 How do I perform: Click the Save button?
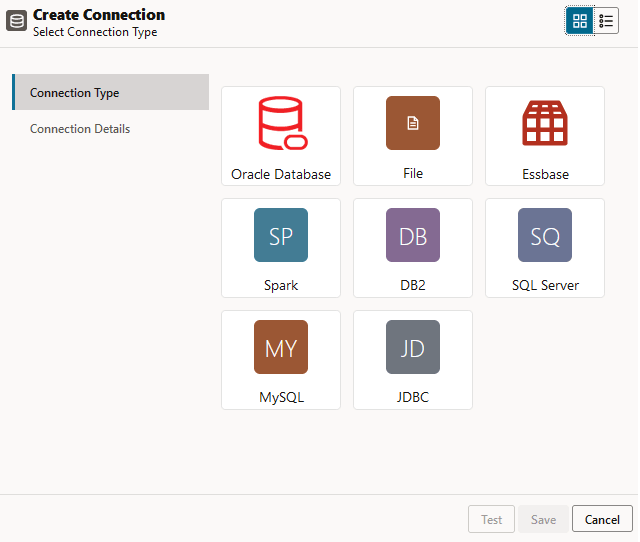(x=543, y=519)
